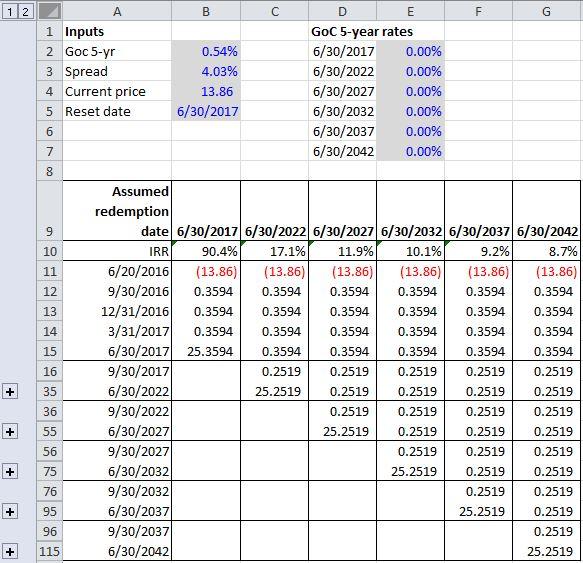The image size is (583, 563).
Task: Expand the outline group at row 35
Action: (x=10, y=392)
